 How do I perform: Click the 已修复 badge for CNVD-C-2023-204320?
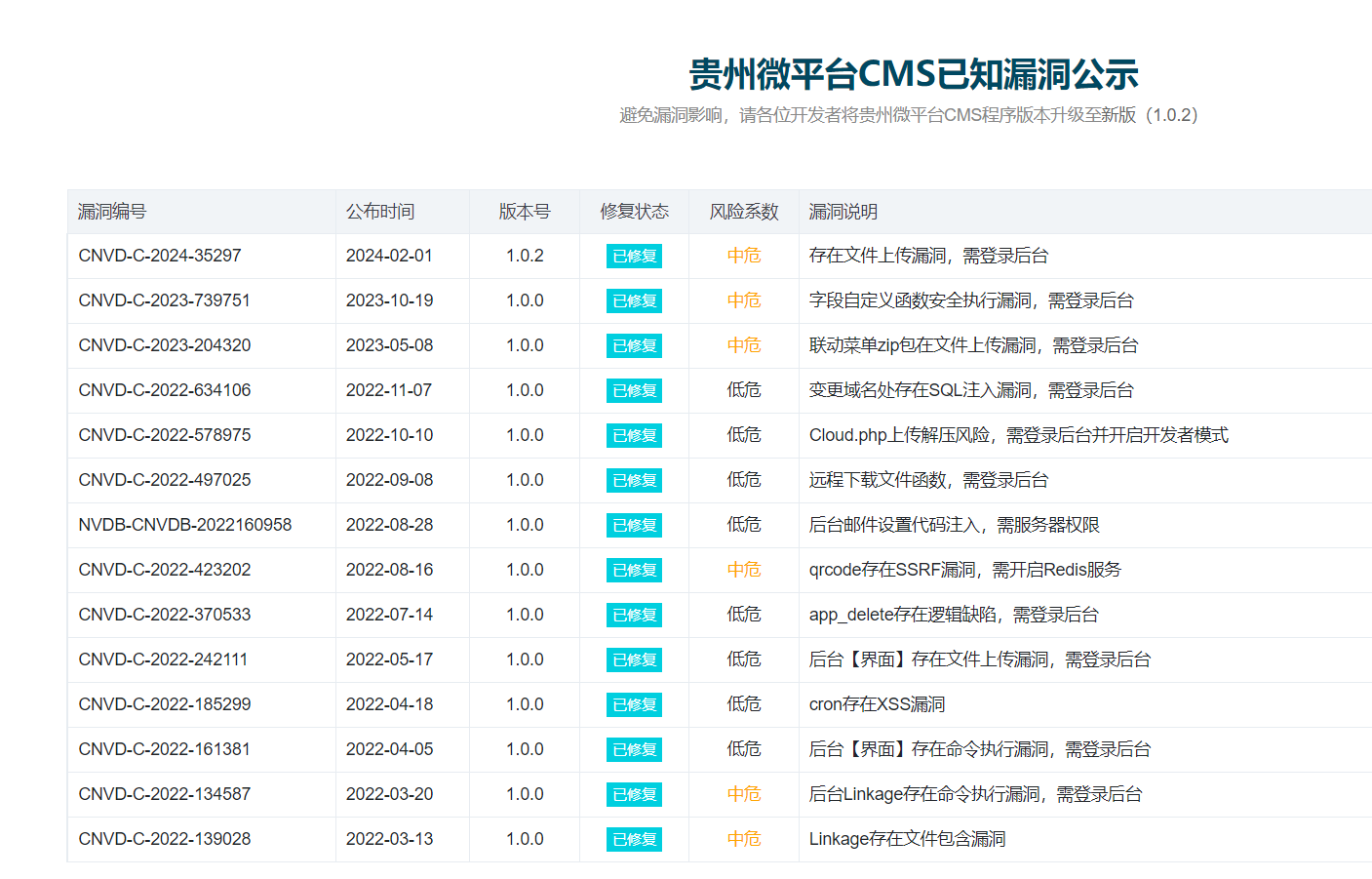tap(635, 345)
